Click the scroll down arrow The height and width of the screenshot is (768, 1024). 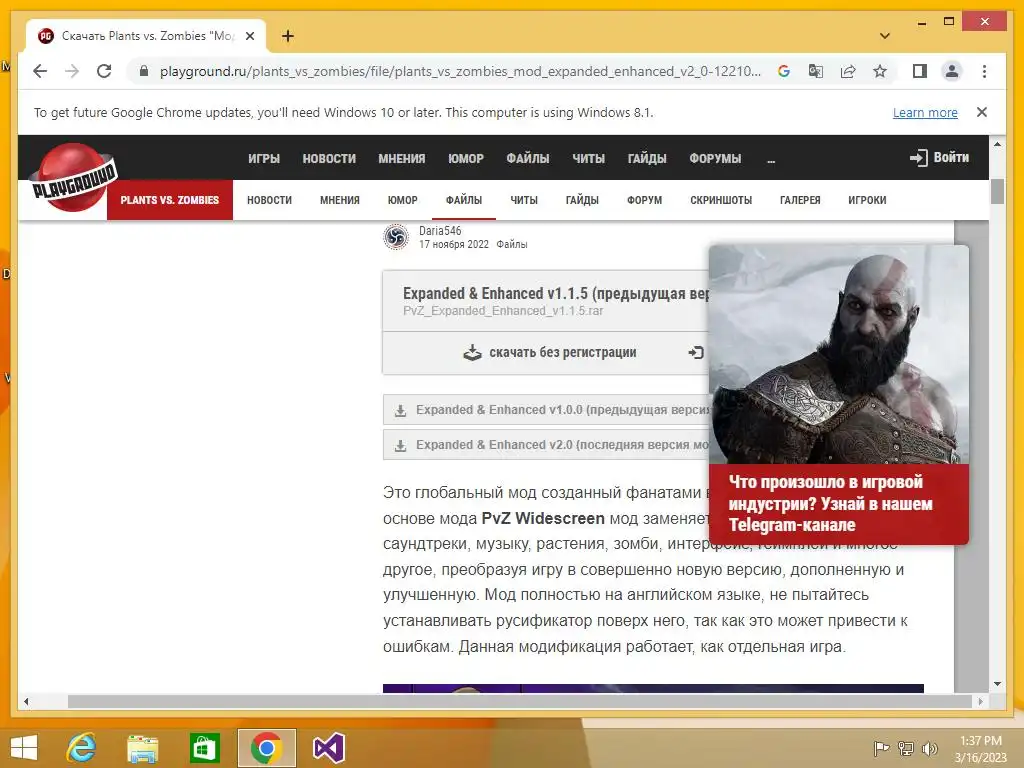[x=997, y=684]
